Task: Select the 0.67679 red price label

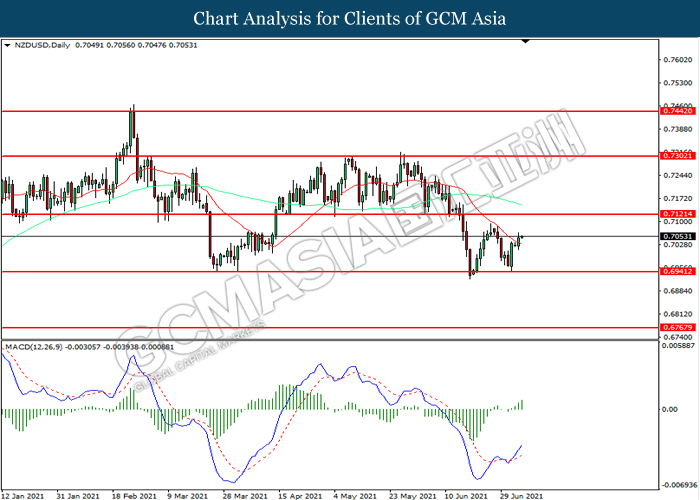Action: point(677,327)
